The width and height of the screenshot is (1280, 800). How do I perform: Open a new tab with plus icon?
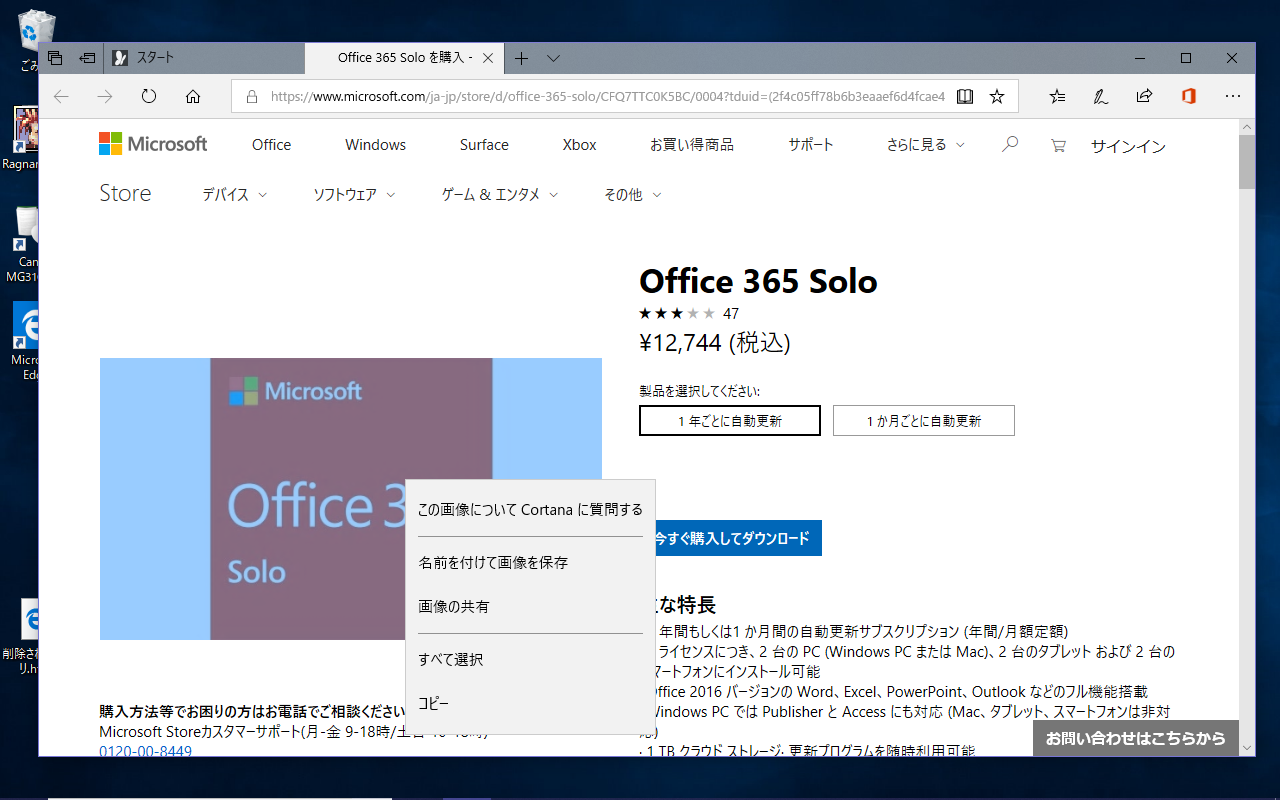click(521, 58)
